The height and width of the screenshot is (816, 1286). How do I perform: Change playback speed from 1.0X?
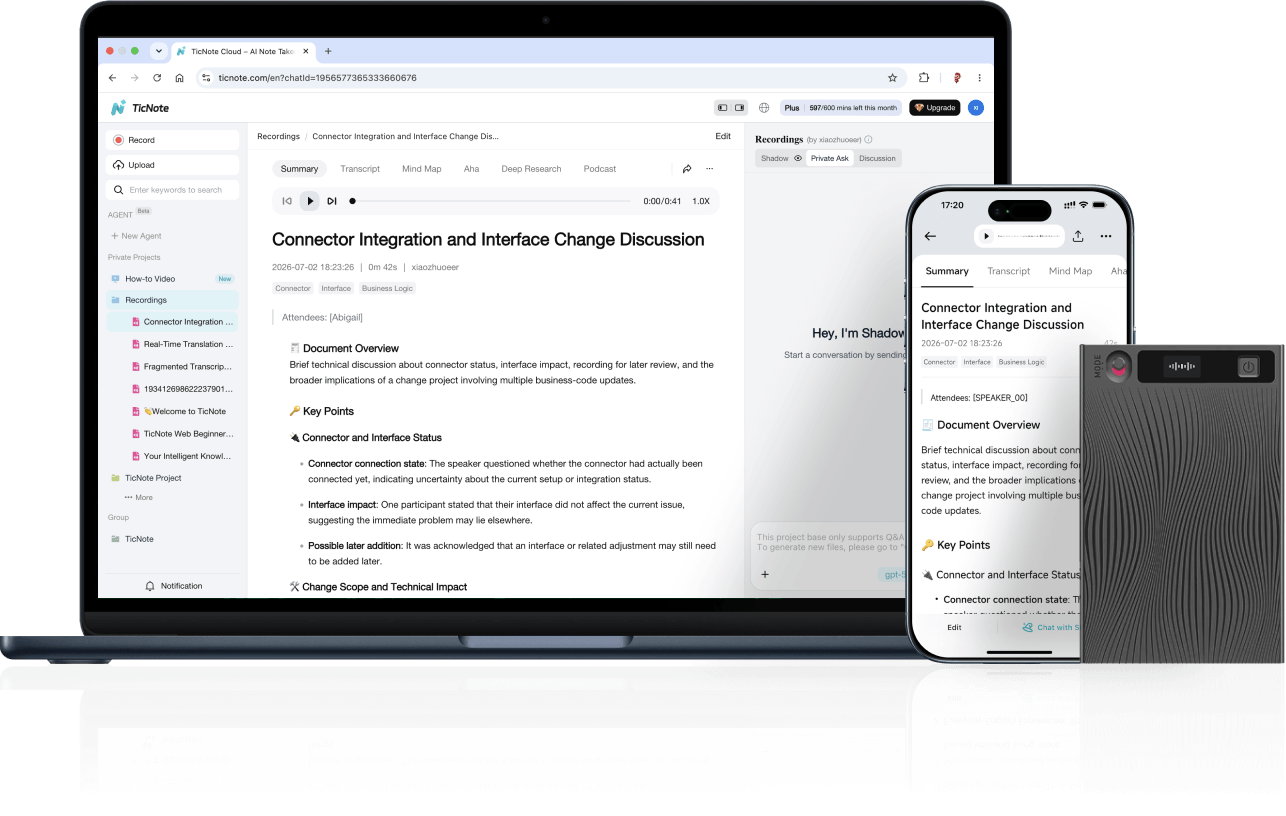[x=701, y=201]
